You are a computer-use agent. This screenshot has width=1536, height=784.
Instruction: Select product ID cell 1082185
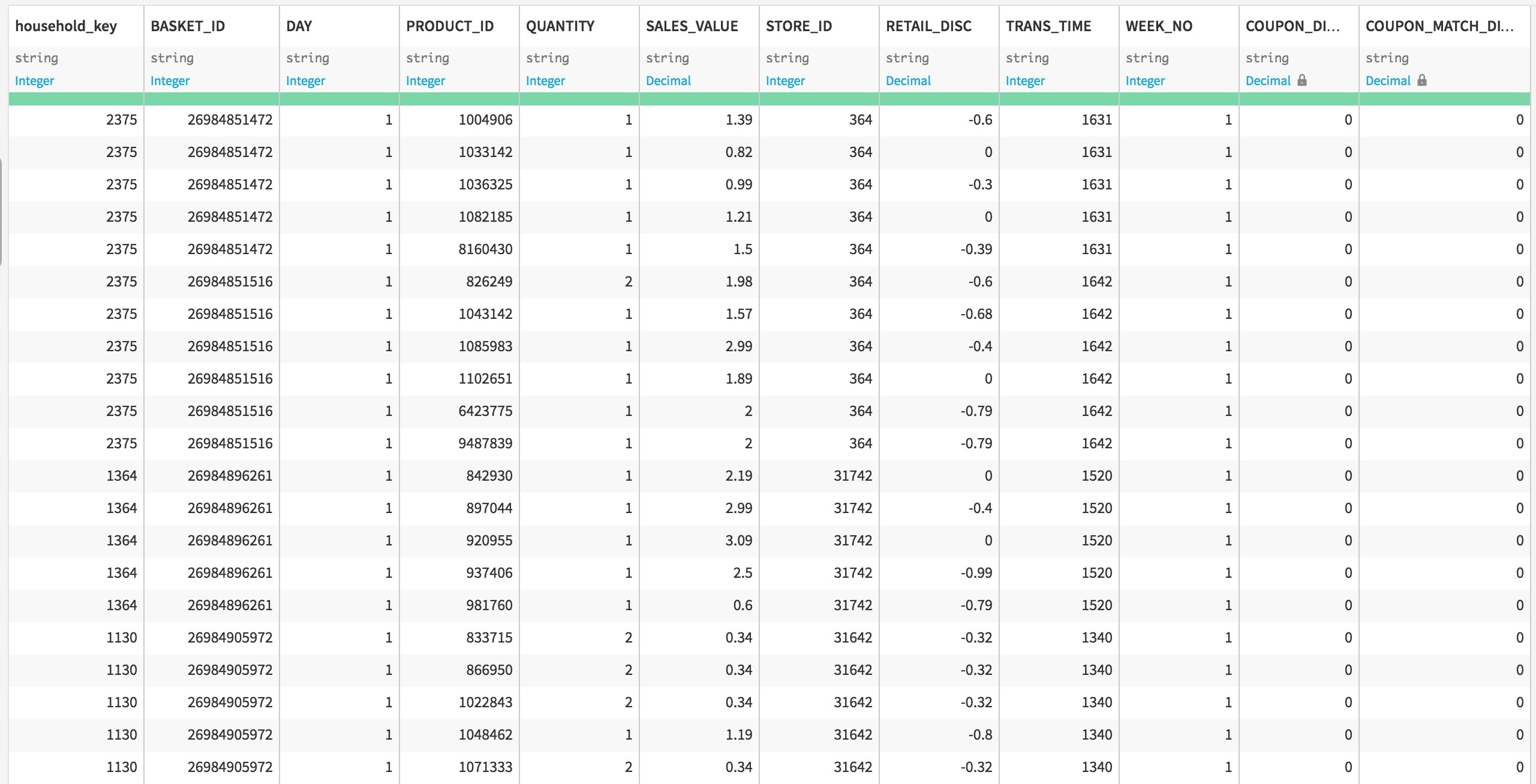459,217
